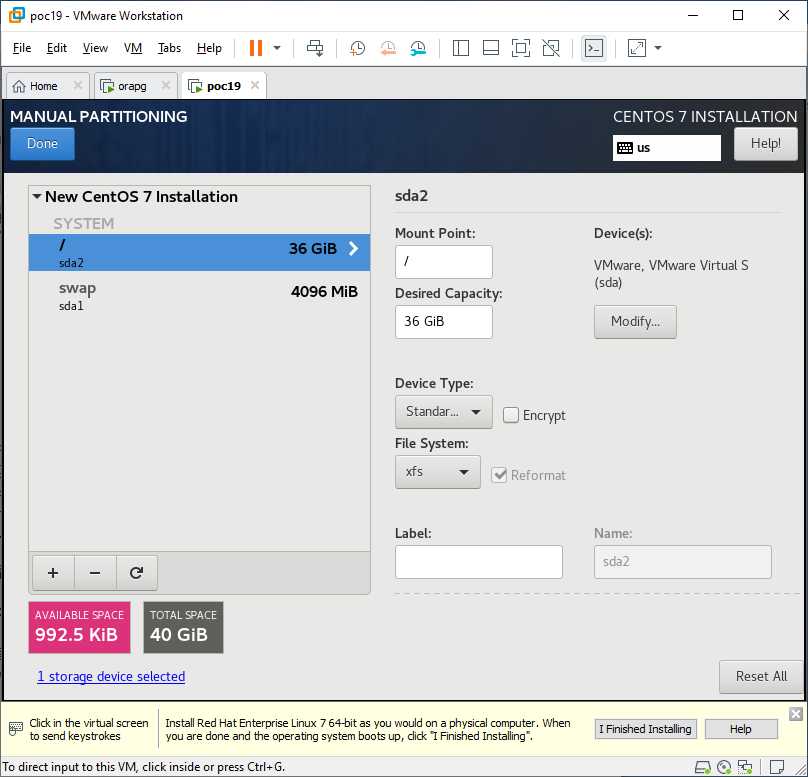Click the CD/DVD drive status icon
This screenshot has width=808, height=777.
coord(724,767)
